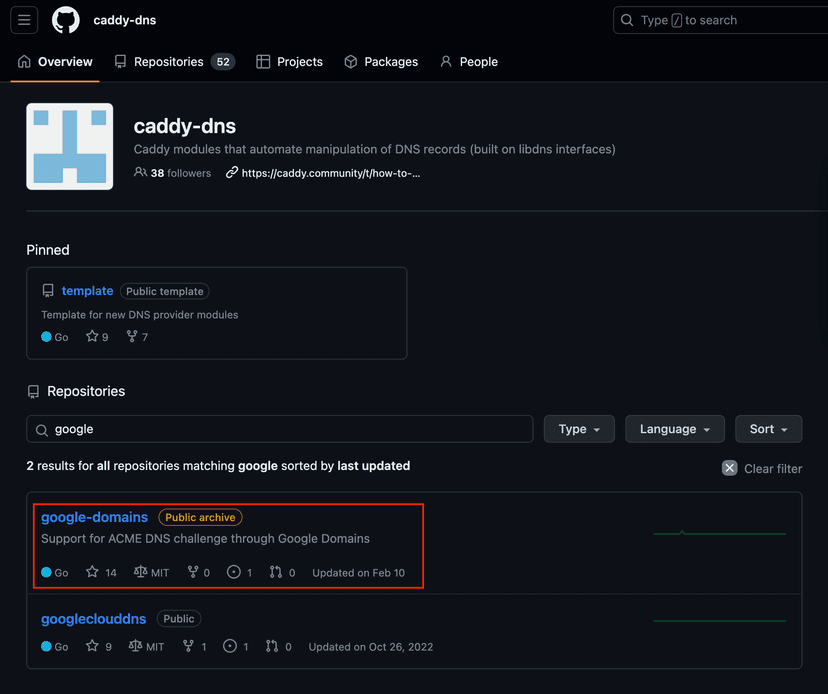Open the GitHub home via the Octocat logo

[x=65, y=20]
